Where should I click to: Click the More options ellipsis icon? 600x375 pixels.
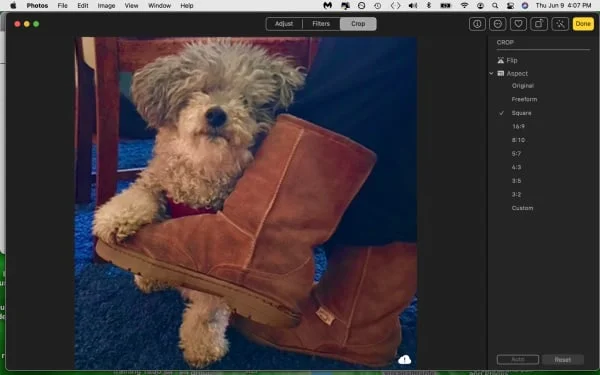click(498, 24)
